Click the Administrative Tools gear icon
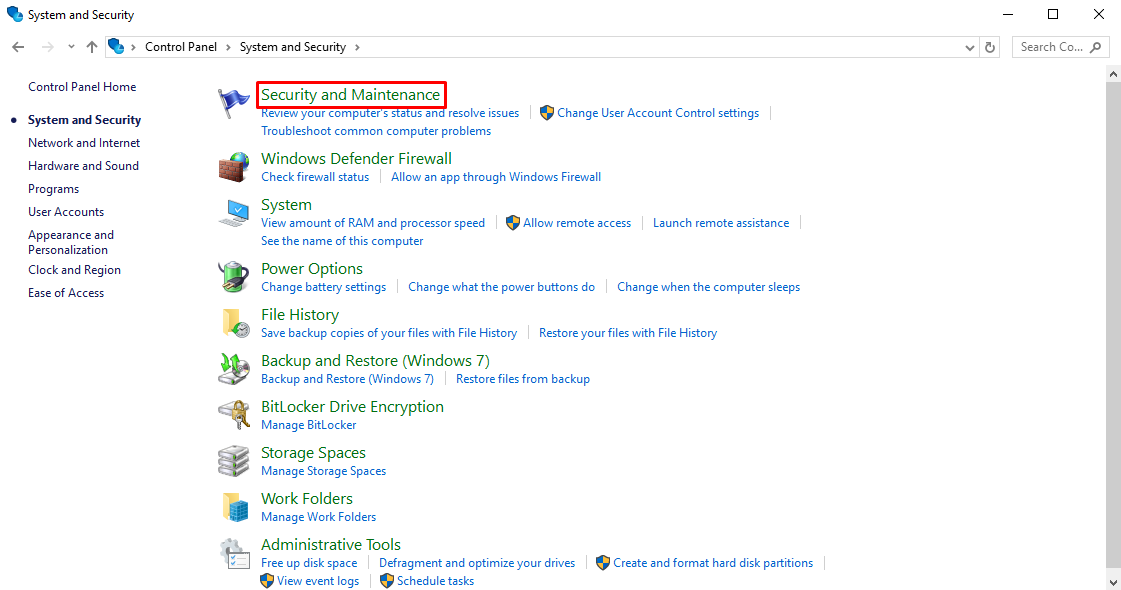The height and width of the screenshot is (590, 1121). 234,554
